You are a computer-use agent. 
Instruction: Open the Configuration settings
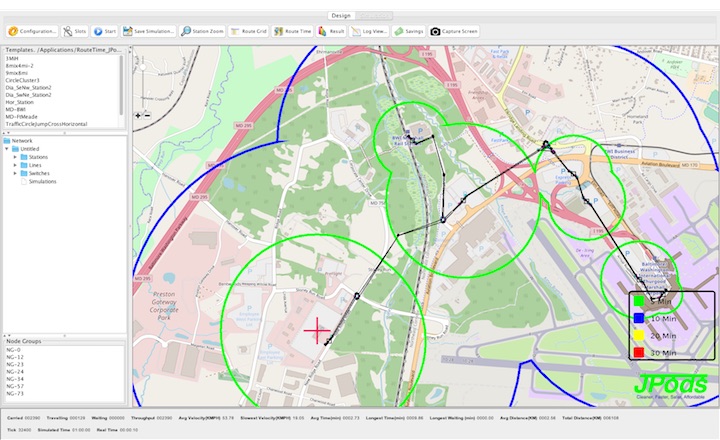pyautogui.click(x=32, y=31)
